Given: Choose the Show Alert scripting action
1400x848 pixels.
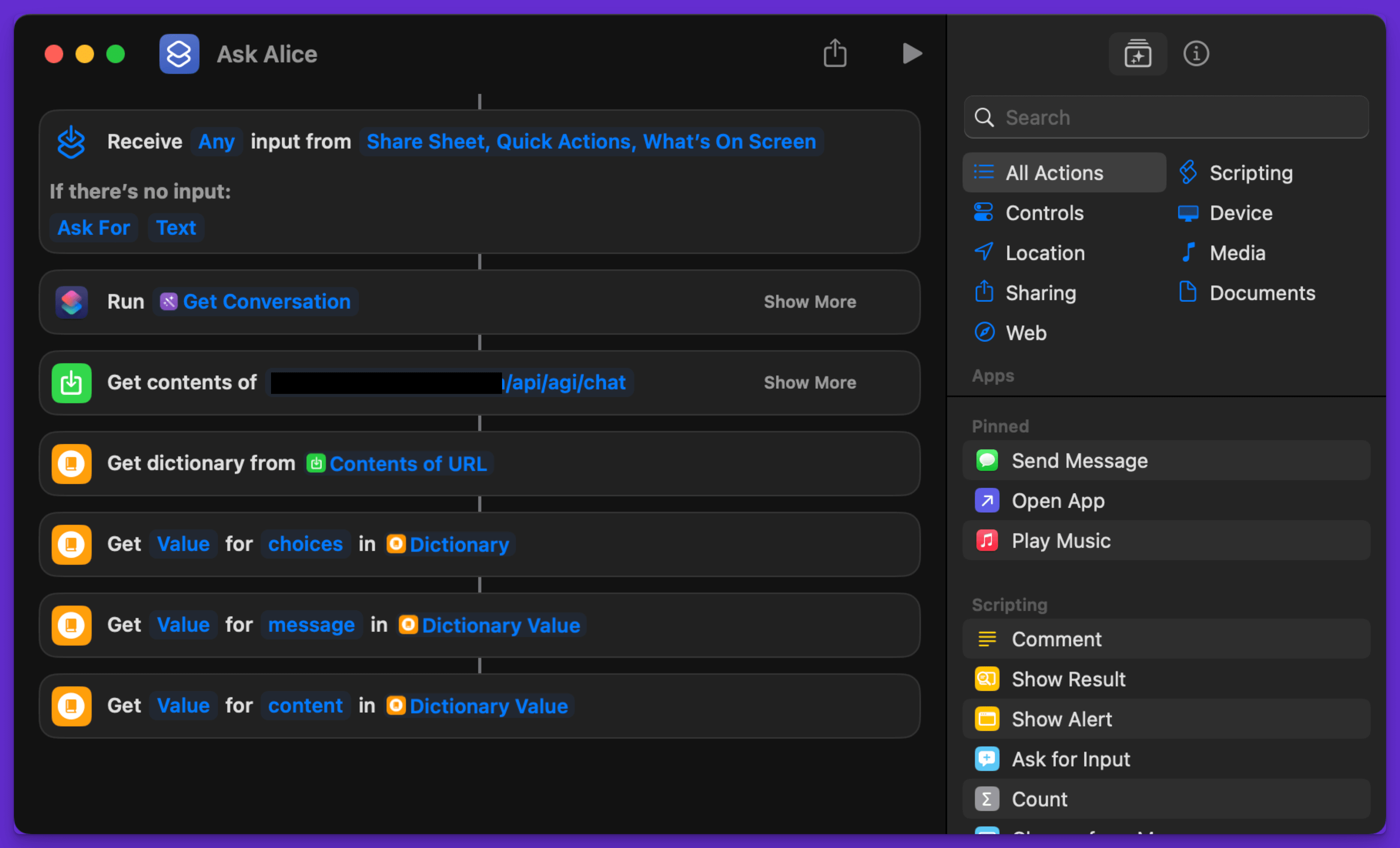Looking at the screenshot, I should click(1061, 719).
